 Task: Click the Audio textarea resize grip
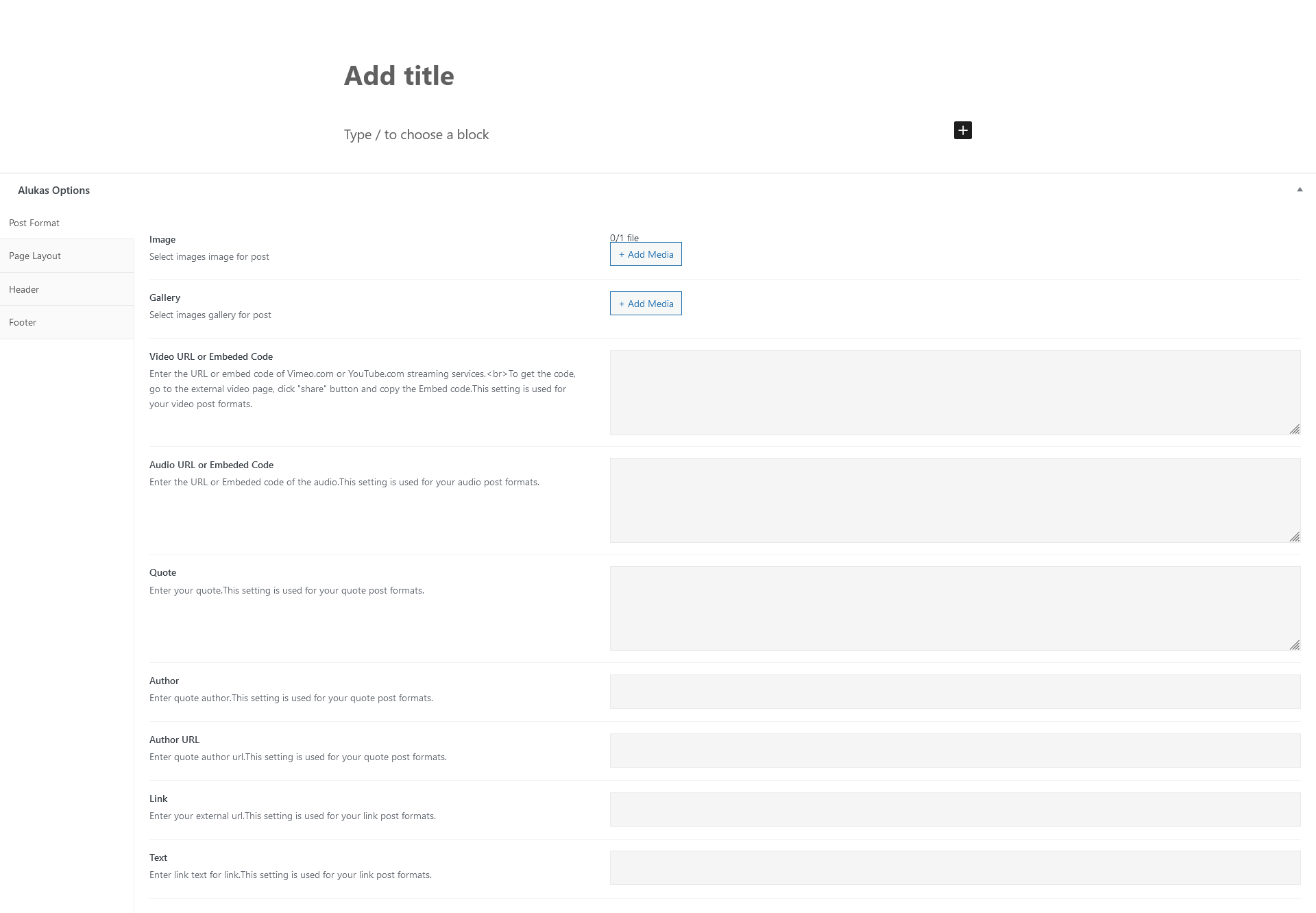pos(1294,537)
